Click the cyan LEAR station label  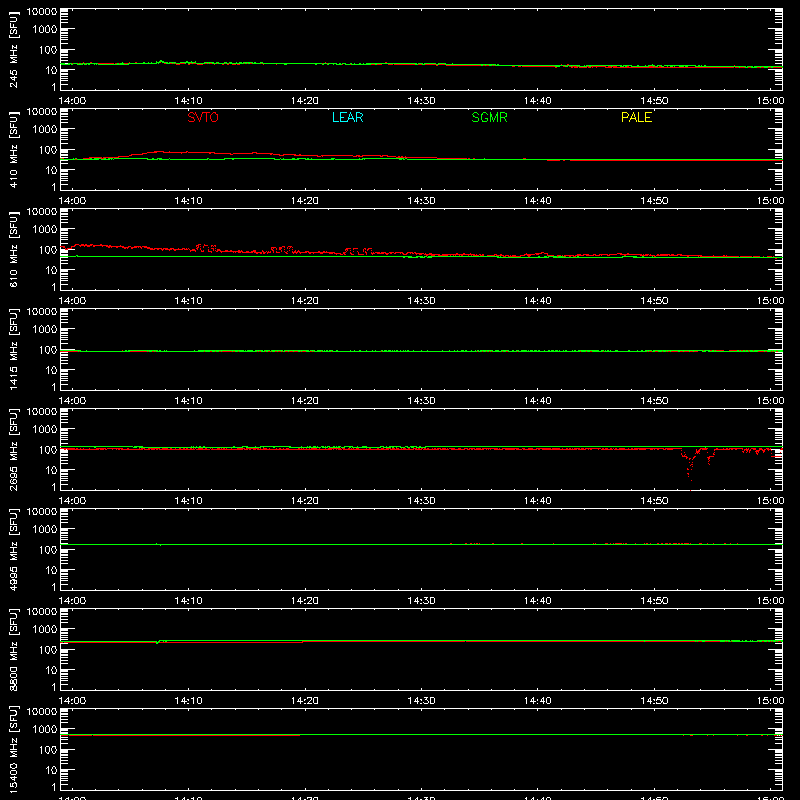click(x=347, y=117)
